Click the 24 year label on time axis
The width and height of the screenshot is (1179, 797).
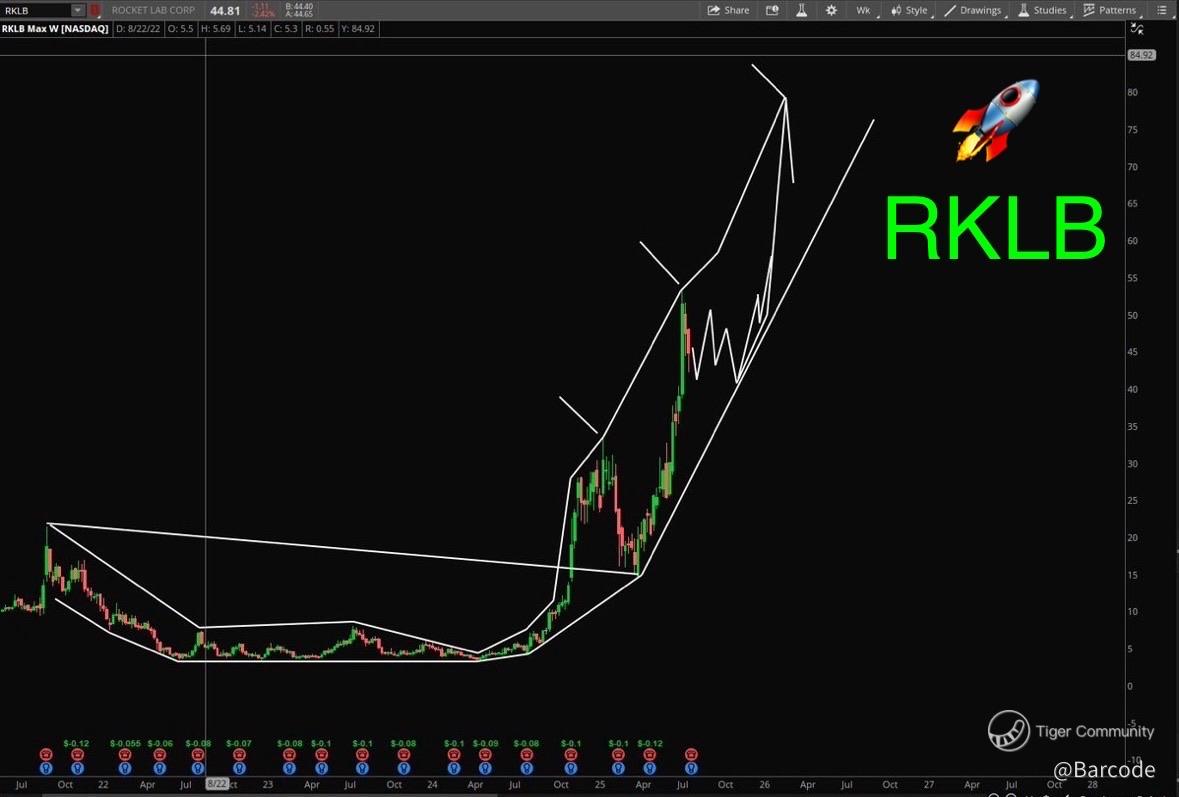click(432, 784)
